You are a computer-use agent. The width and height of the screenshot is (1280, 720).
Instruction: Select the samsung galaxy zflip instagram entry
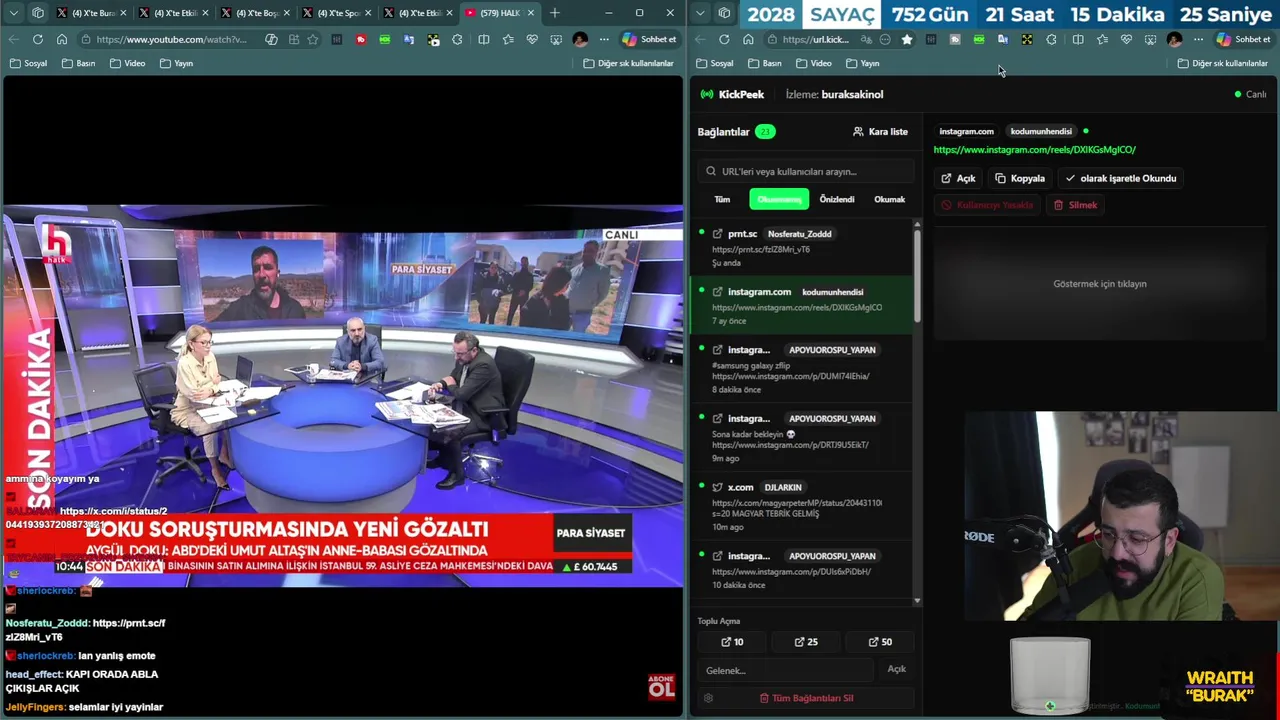(802, 369)
